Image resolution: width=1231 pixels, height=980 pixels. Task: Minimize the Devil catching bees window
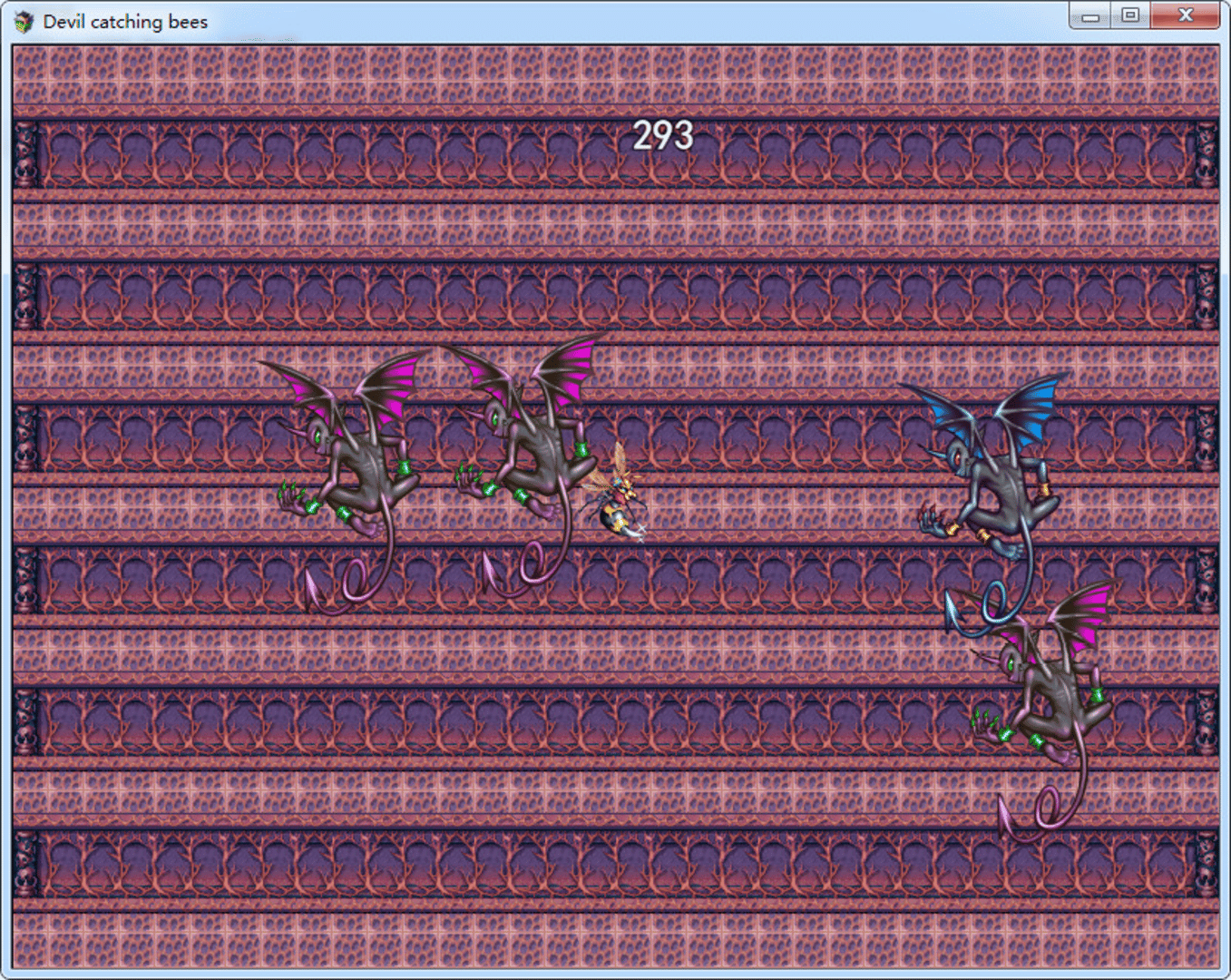(x=1090, y=16)
